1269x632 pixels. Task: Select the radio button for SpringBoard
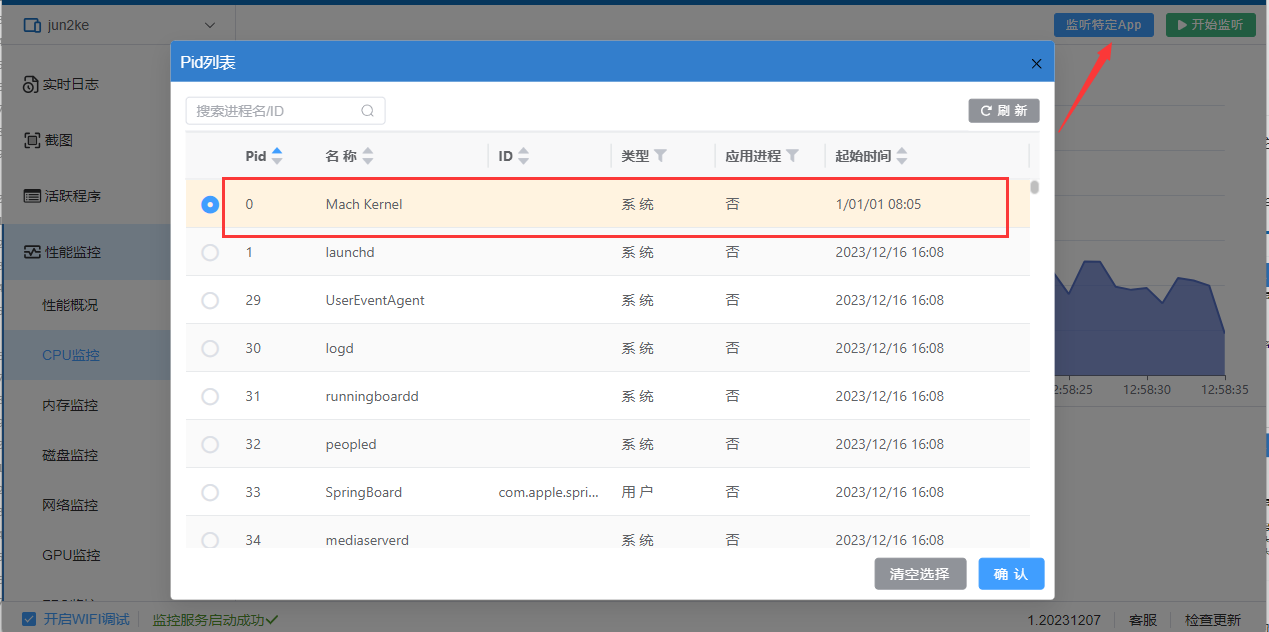click(209, 492)
